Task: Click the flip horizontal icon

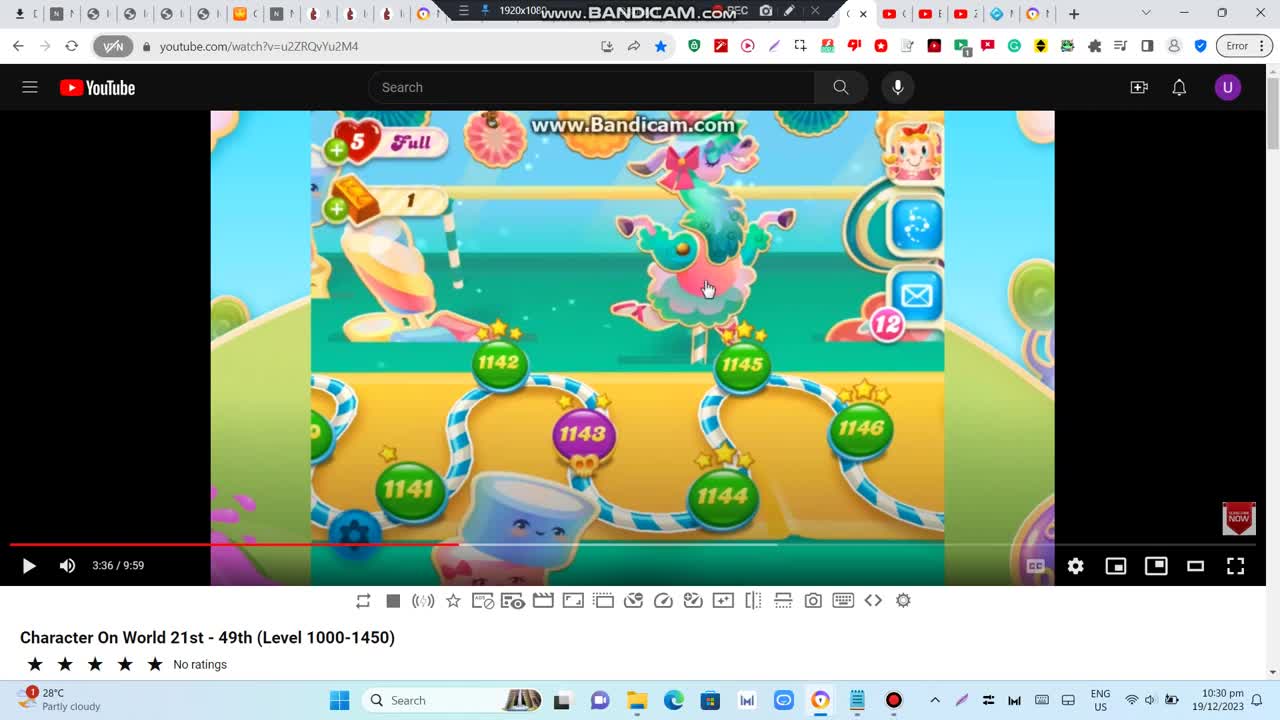Action: [753, 601]
